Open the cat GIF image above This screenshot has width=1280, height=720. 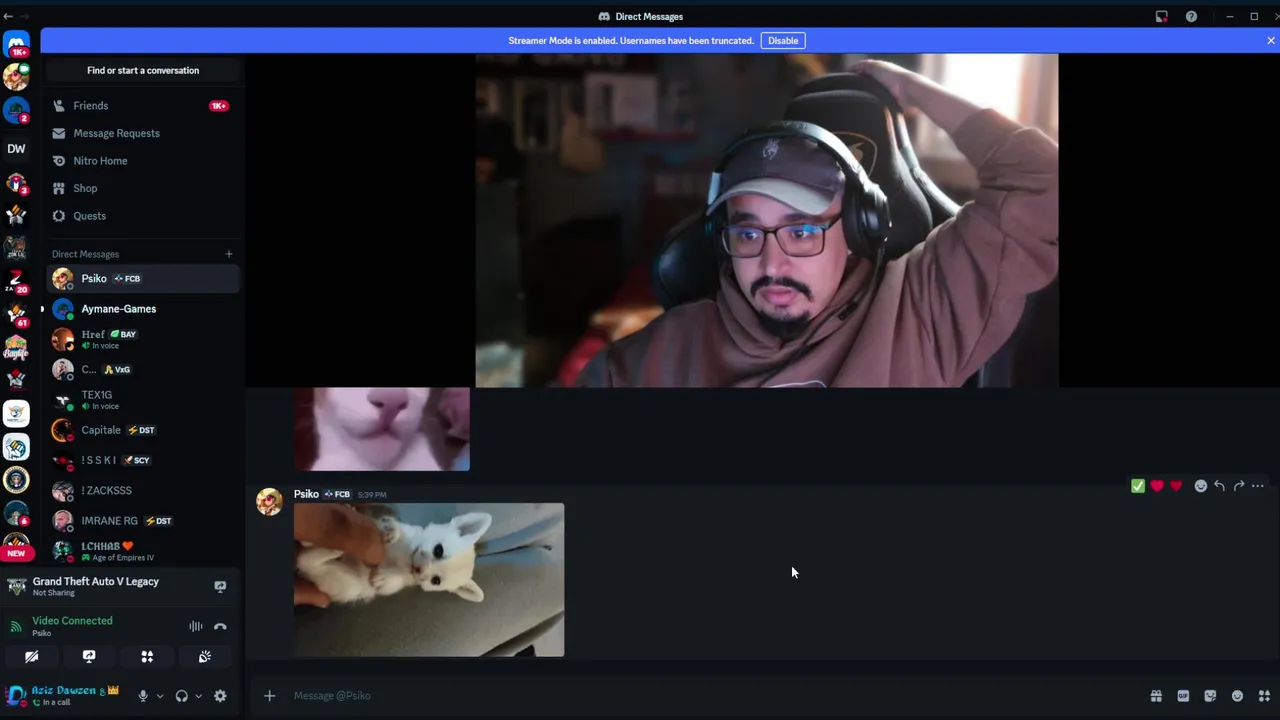tap(382, 429)
